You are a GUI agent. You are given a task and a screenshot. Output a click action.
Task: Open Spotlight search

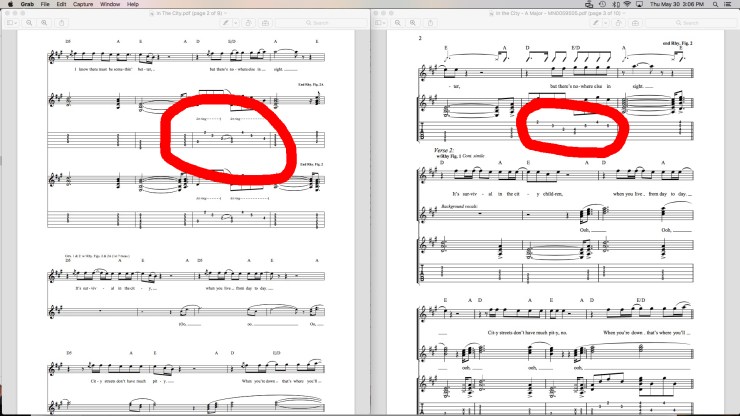click(715, 4)
